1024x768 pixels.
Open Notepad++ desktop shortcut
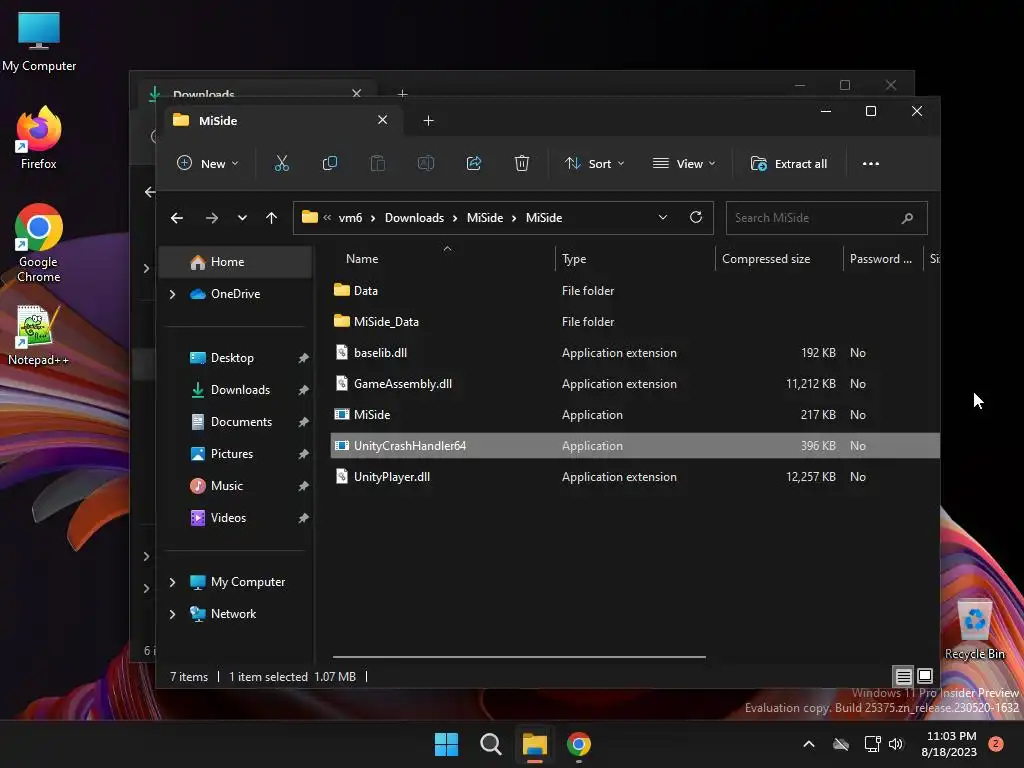(x=38, y=336)
